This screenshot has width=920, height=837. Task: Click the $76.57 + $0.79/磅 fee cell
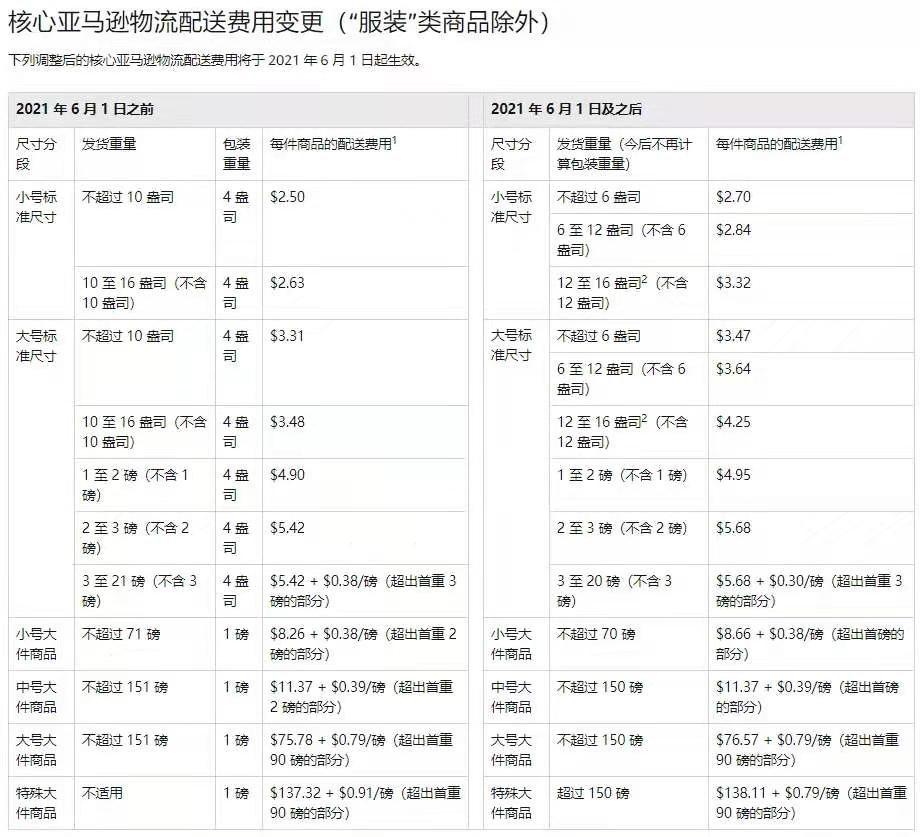click(808, 750)
